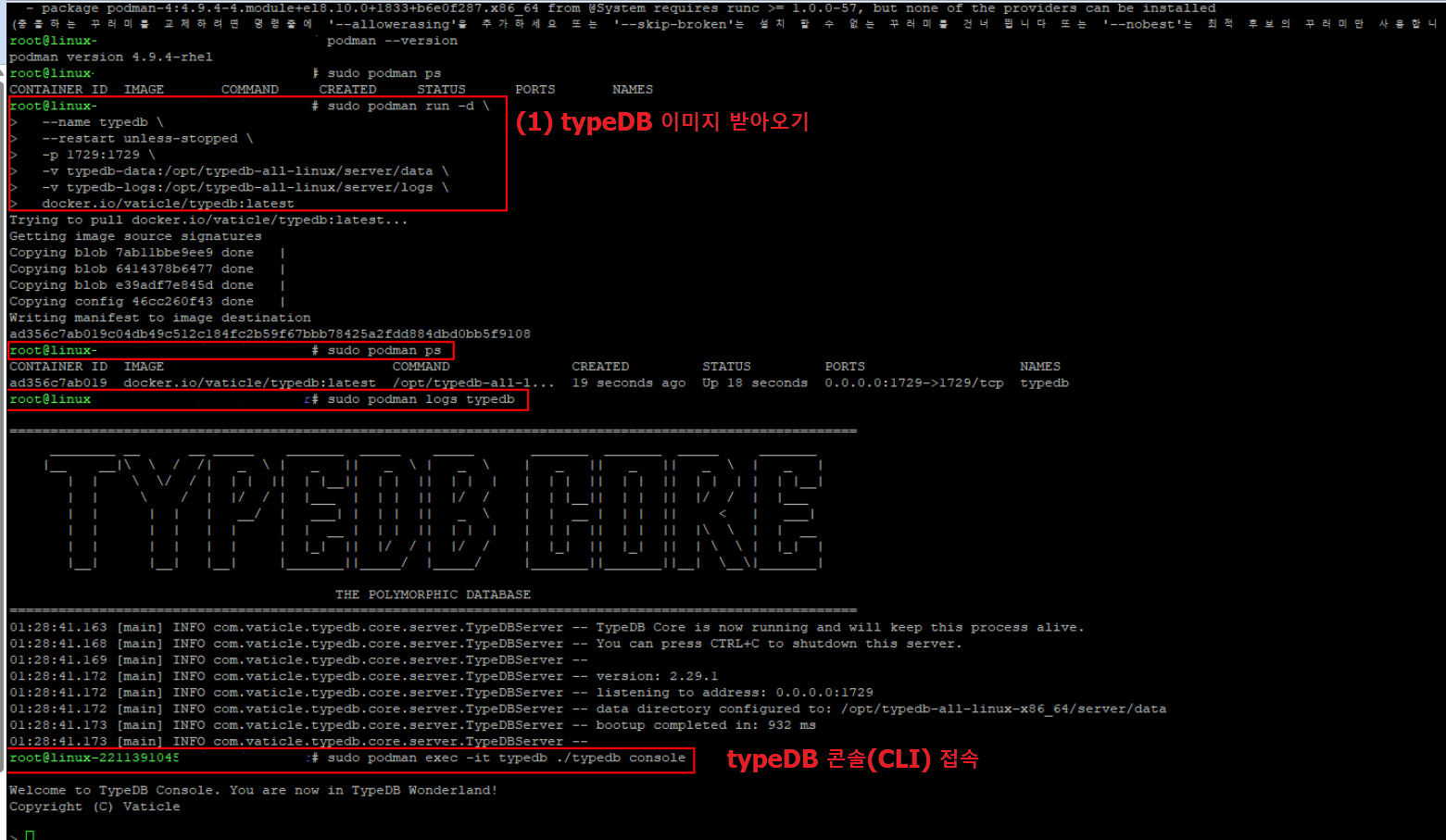Click PORTS value '0.0.0.0:1729->1729/tcp'
Image resolution: width=1446 pixels, height=840 pixels.
click(x=914, y=383)
